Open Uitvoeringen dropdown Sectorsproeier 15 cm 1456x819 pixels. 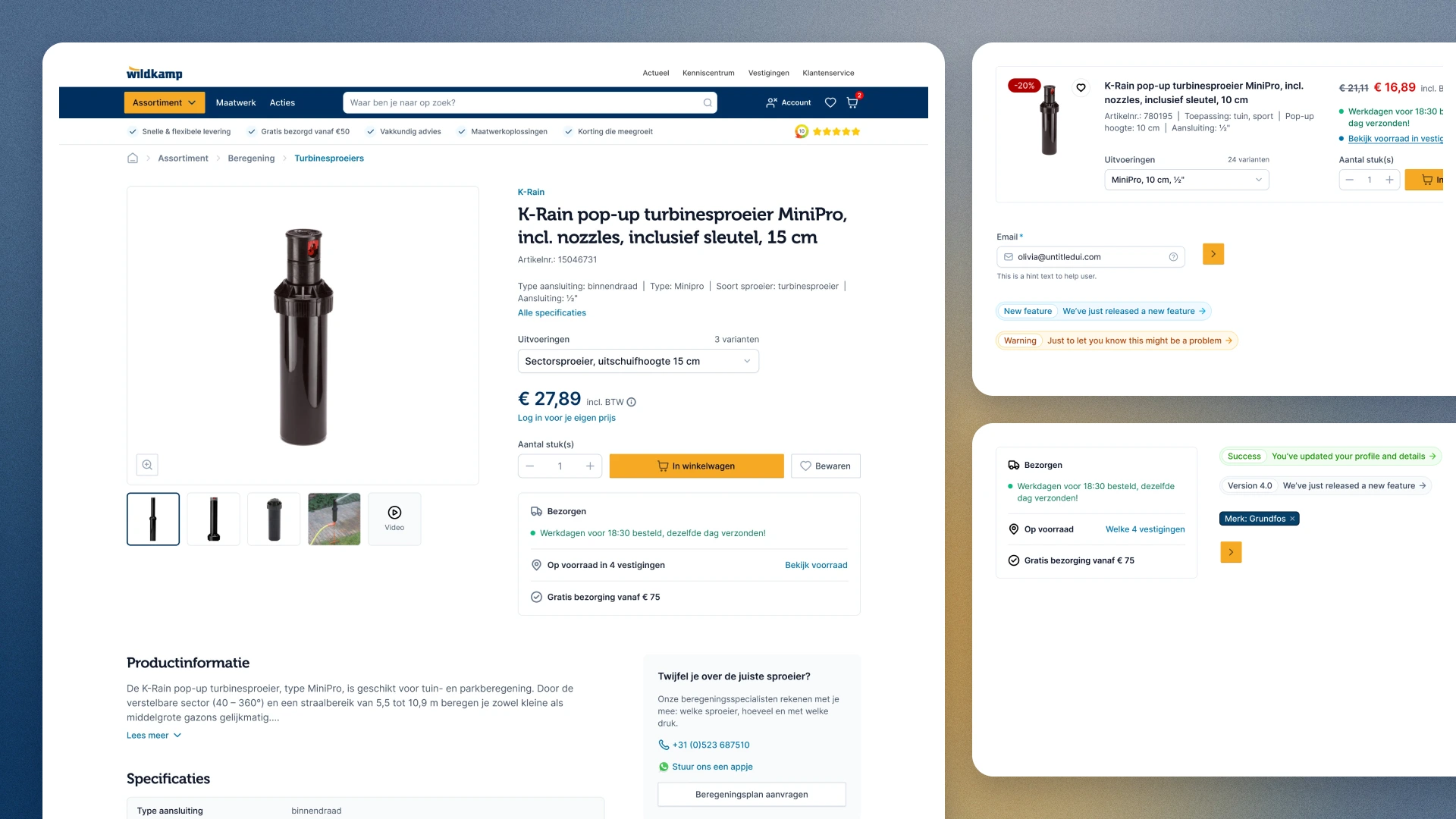tap(638, 361)
